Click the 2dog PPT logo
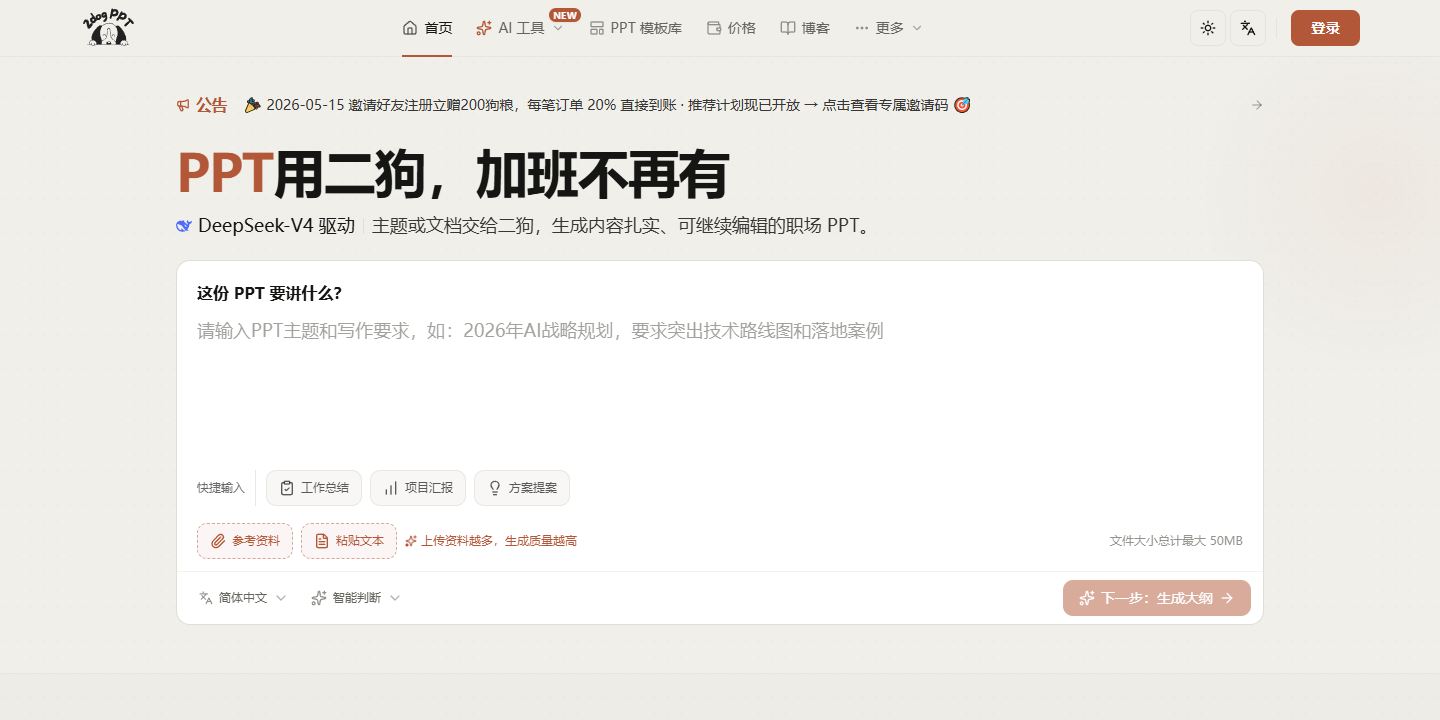Viewport: 1440px width, 720px height. coord(108,28)
